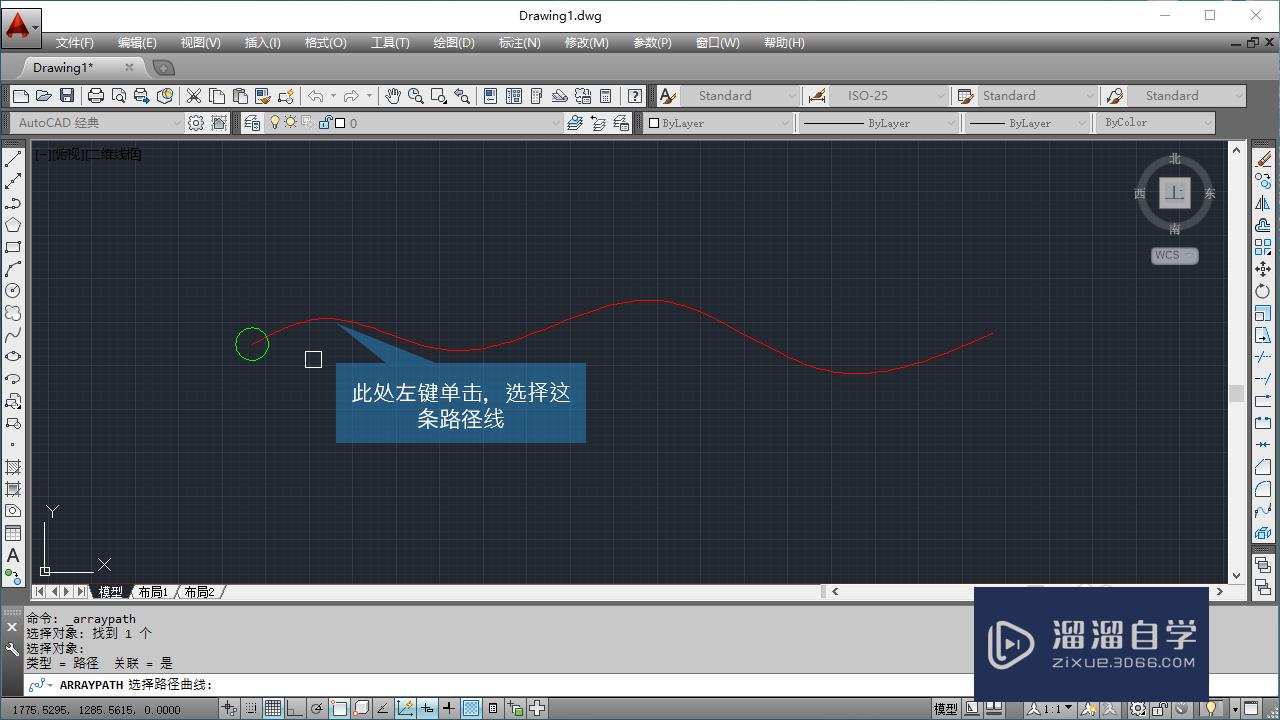The width and height of the screenshot is (1280, 720).
Task: Click the Redo arrow
Action: coord(351,96)
